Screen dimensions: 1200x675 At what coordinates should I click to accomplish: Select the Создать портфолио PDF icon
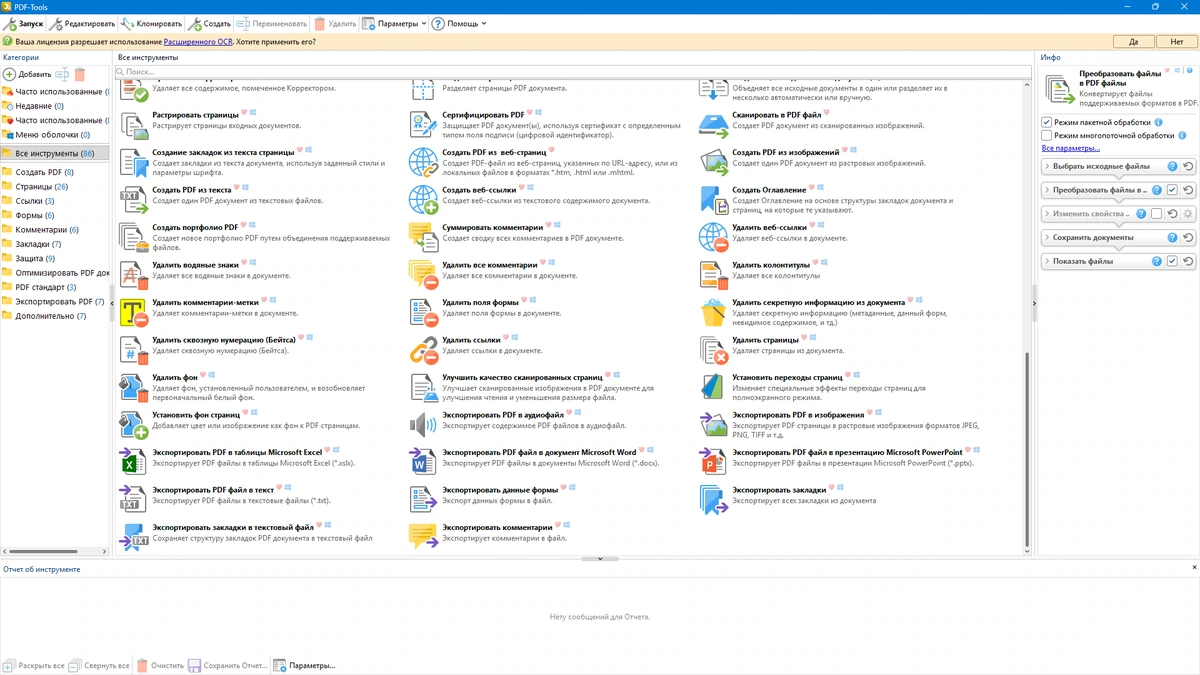click(x=134, y=237)
